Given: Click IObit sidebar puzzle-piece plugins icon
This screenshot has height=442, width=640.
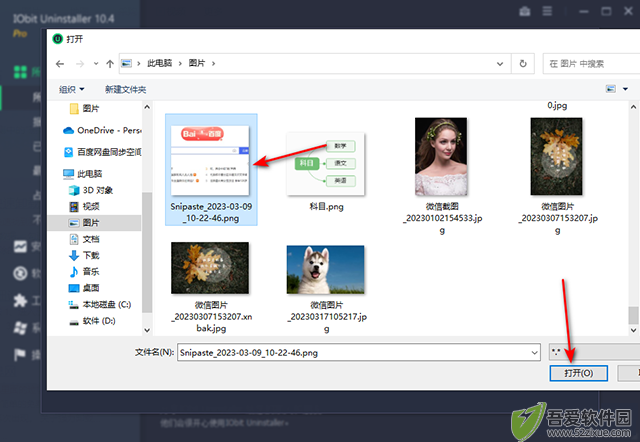Looking at the screenshot, I should click(x=20, y=301).
